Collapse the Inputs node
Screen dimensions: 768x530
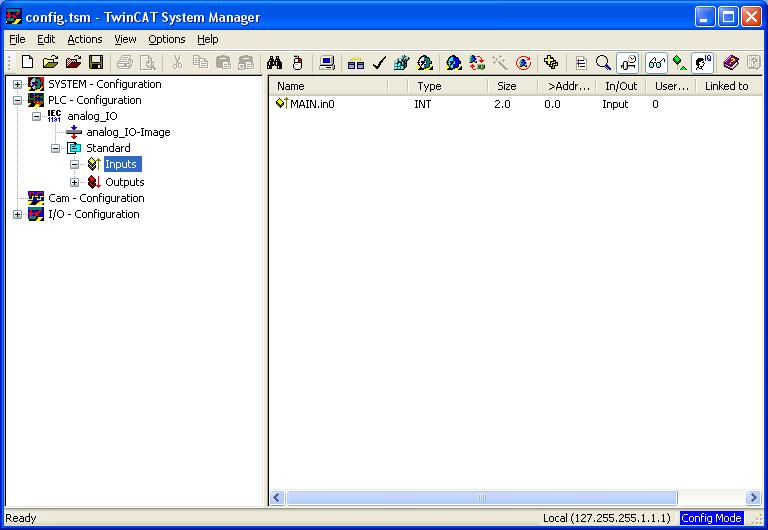pos(74,165)
